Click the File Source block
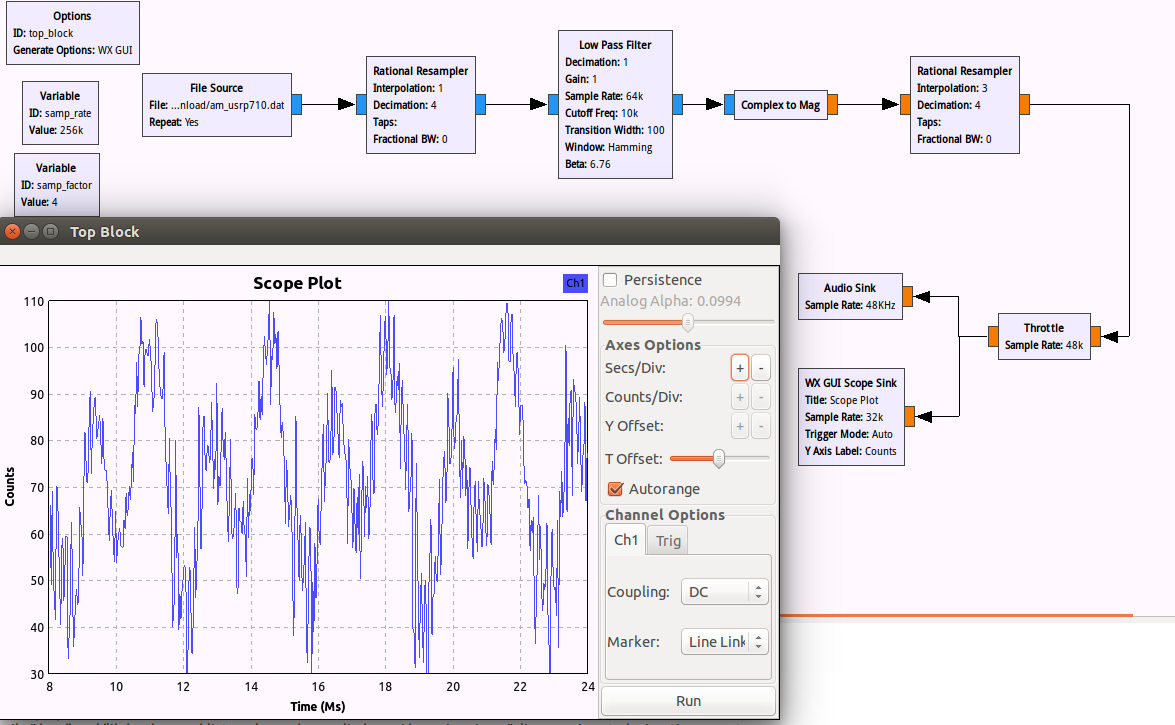 tap(217, 104)
